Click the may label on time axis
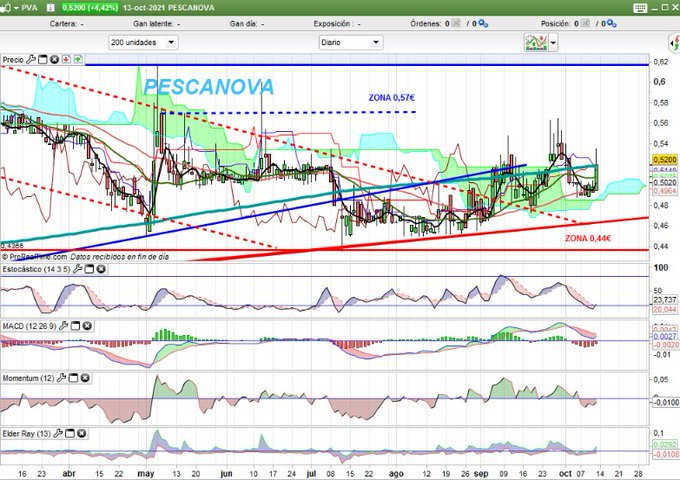680x480 pixels. coord(146,473)
